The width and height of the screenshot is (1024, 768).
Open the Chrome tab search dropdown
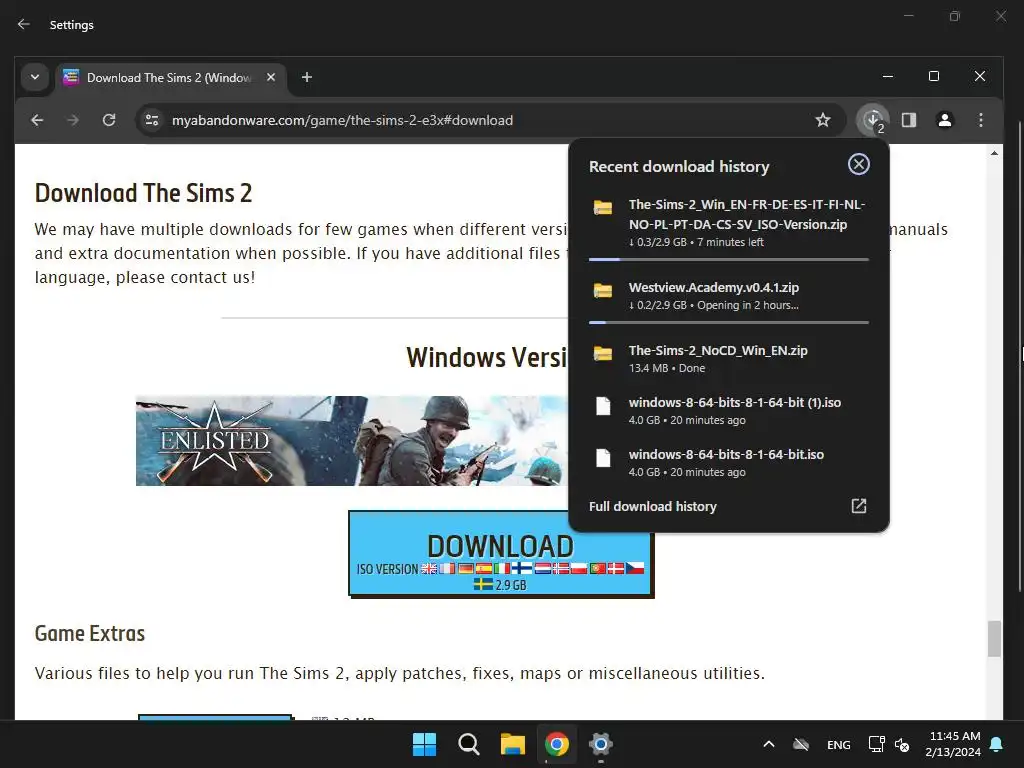click(35, 77)
